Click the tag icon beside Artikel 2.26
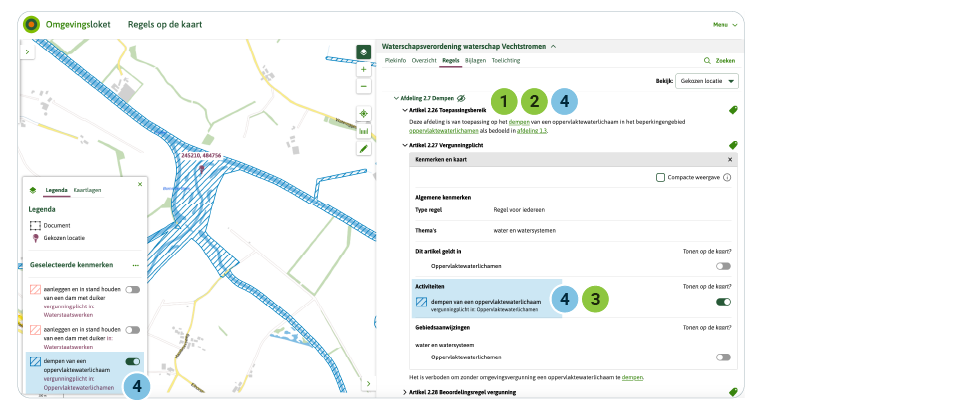Viewport: 979px width, 407px height. (x=733, y=109)
